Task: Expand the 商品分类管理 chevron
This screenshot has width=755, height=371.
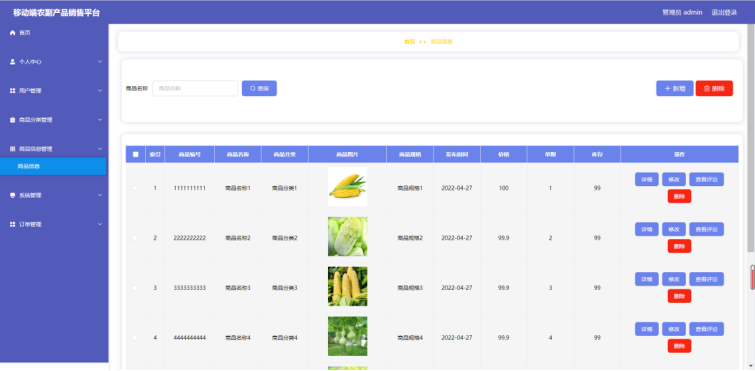Action: (x=100, y=120)
